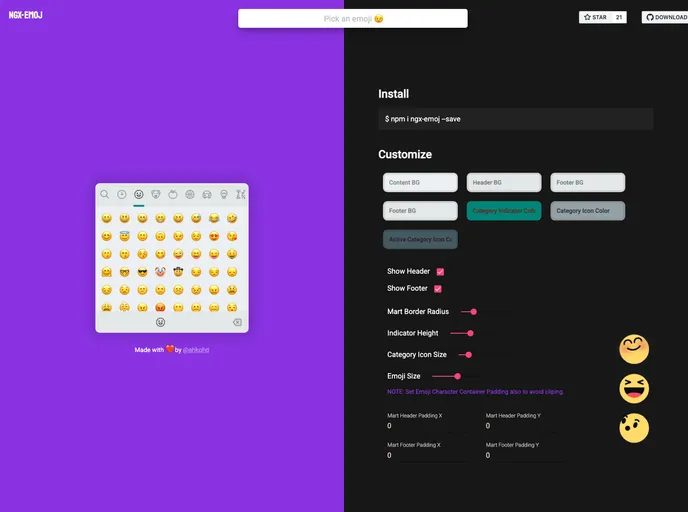Image resolution: width=688 pixels, height=512 pixels.
Task: Open the Category Indicator Color swatch
Action: [x=504, y=211]
